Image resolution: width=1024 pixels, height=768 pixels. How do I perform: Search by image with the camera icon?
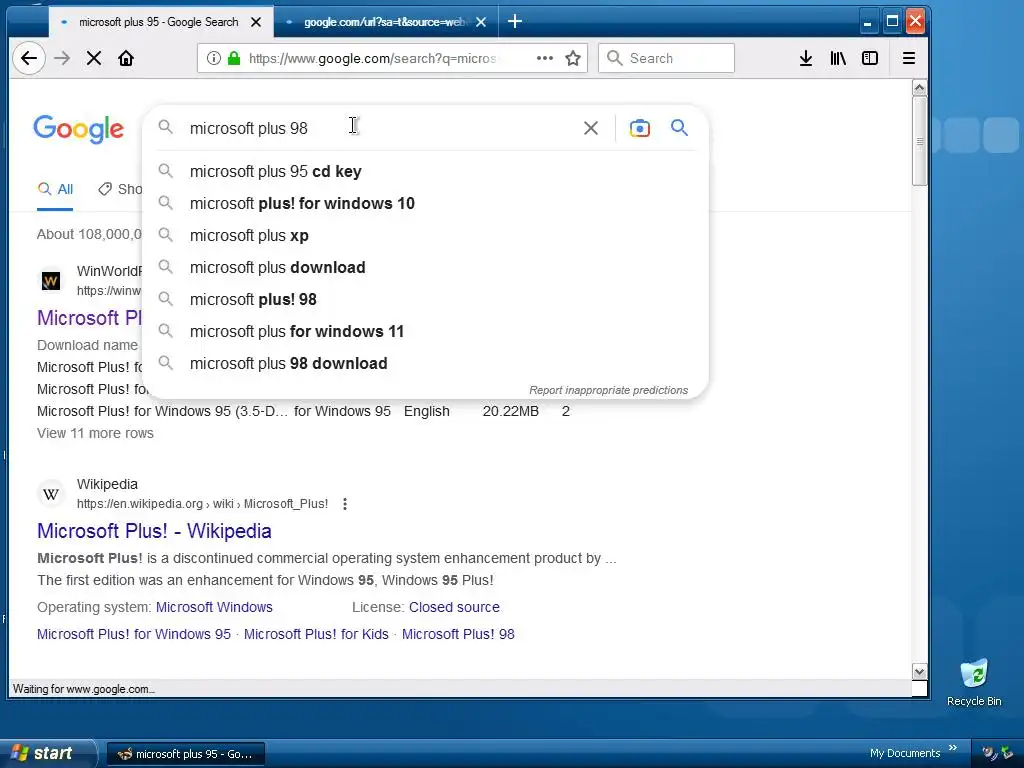[639, 128]
